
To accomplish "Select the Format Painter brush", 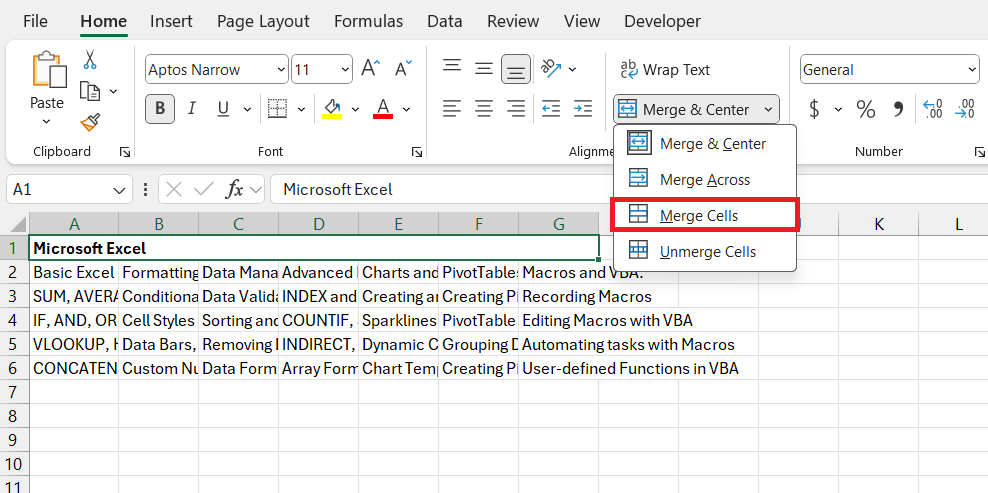I will tap(89, 122).
